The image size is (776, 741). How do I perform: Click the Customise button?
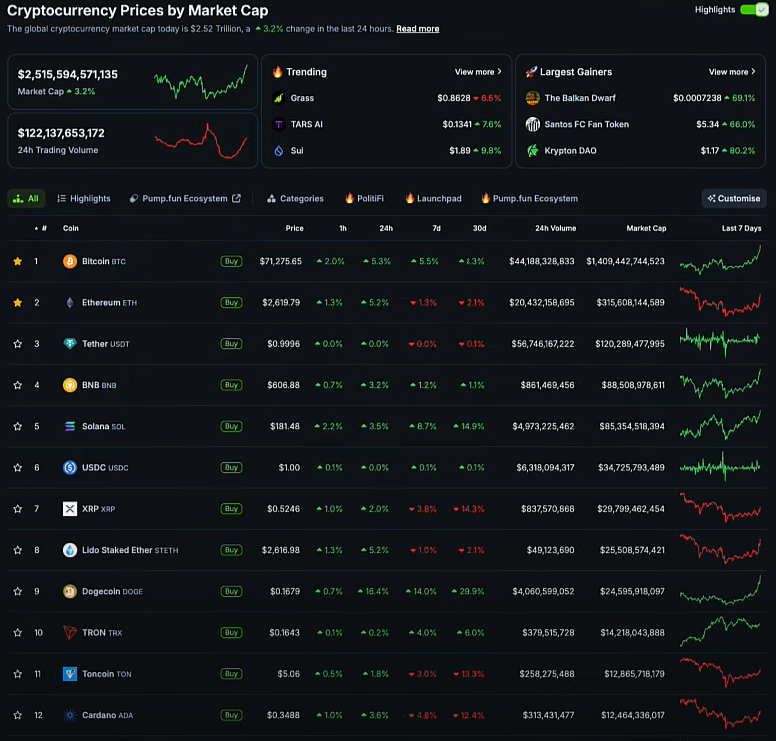pos(734,198)
